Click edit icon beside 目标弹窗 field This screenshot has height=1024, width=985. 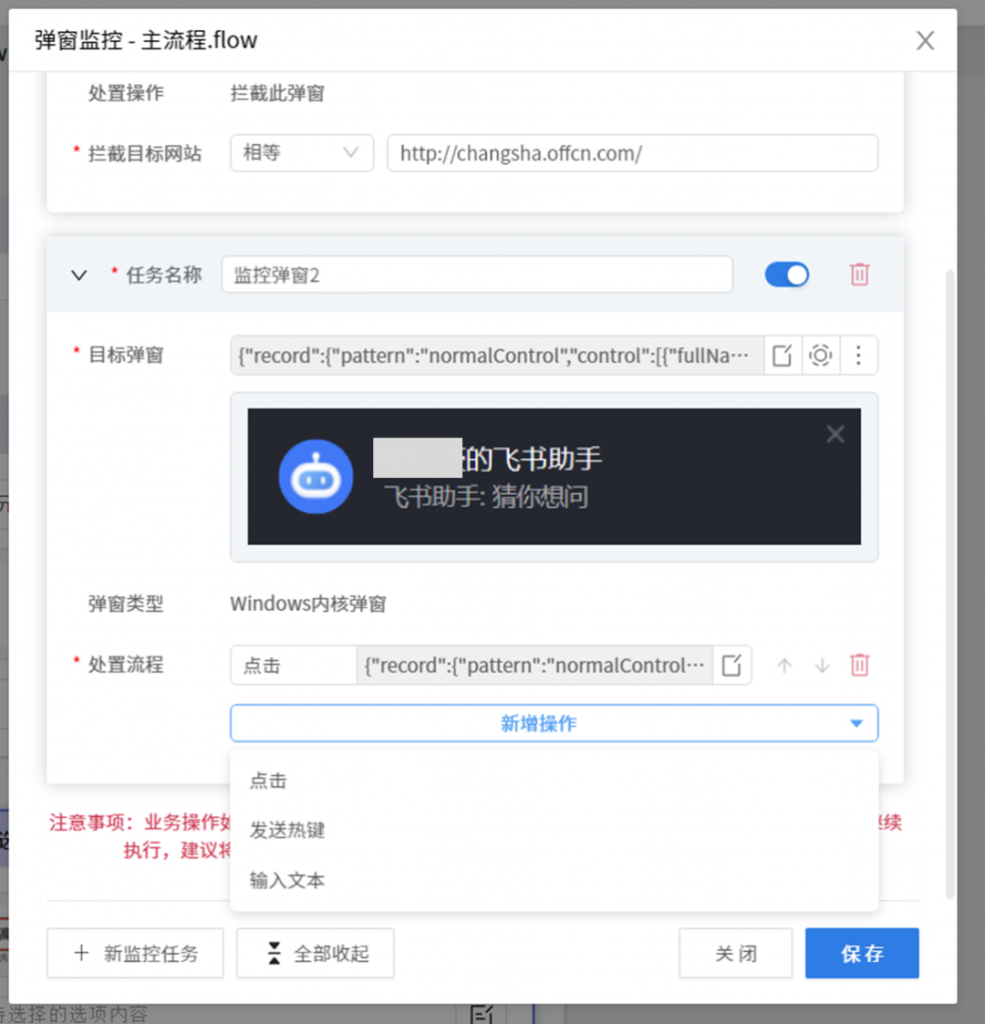783,355
